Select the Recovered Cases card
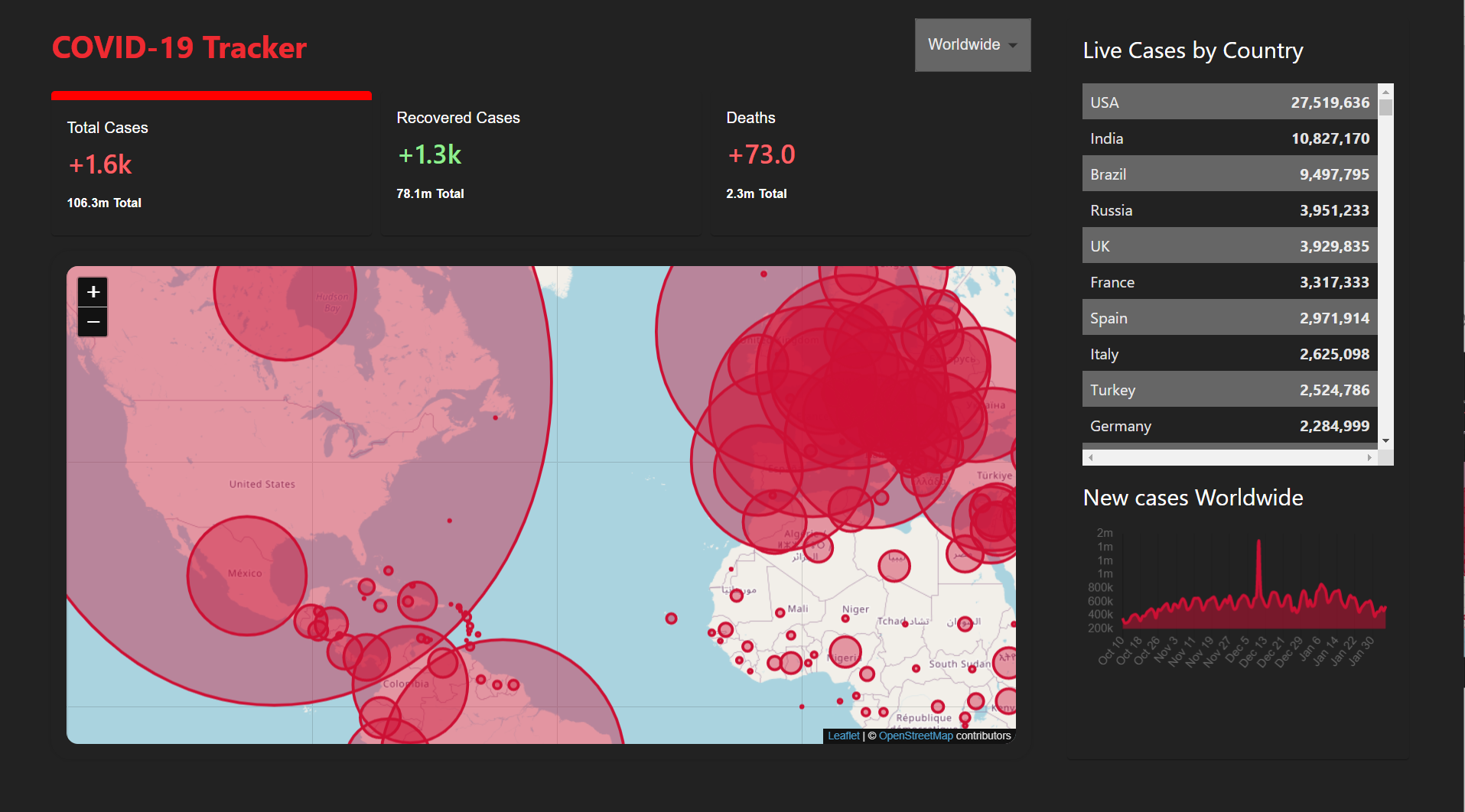Screen dimensions: 1465x812 541,164
